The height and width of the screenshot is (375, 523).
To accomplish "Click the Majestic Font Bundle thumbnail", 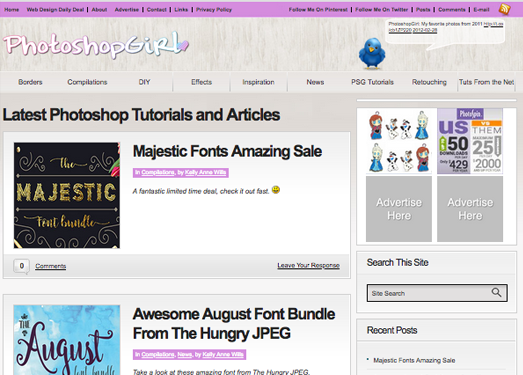I will pos(67,196).
